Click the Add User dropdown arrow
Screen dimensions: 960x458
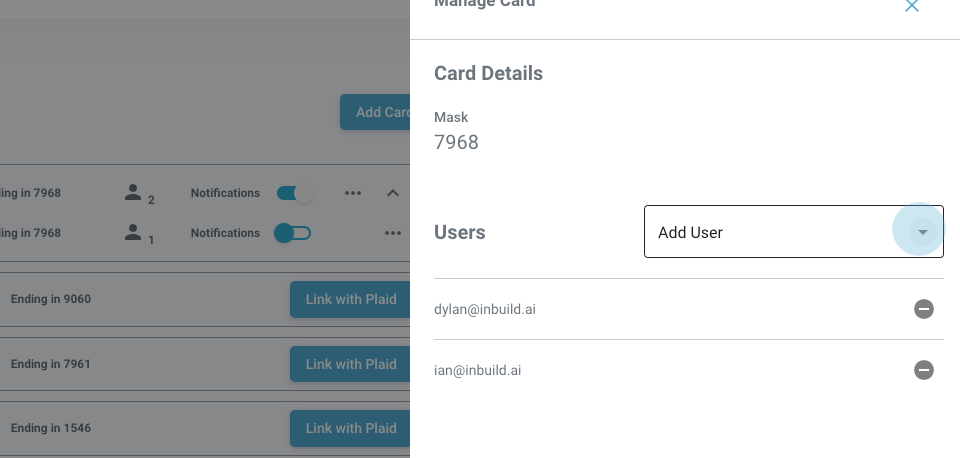(x=922, y=232)
